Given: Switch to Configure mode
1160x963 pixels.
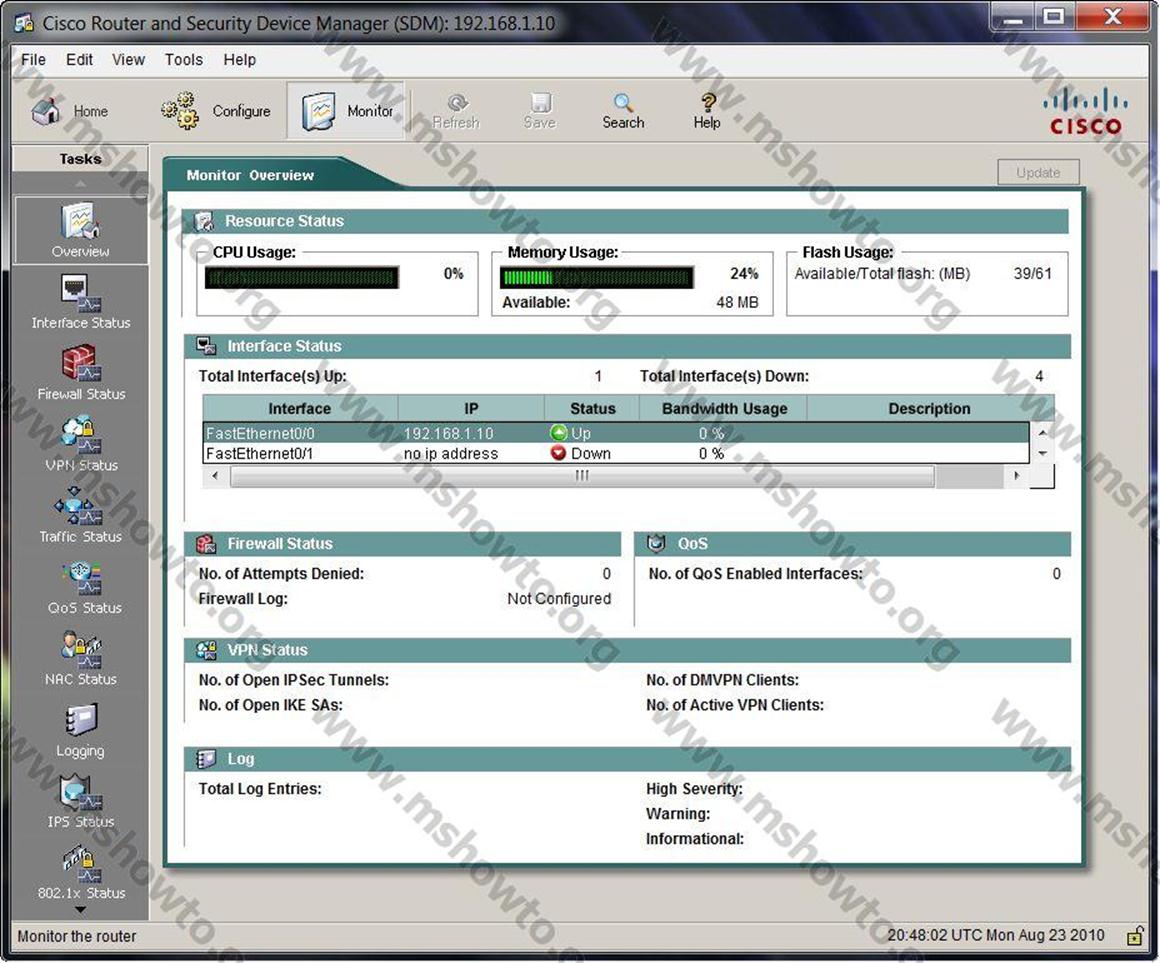Looking at the screenshot, I should 216,111.
